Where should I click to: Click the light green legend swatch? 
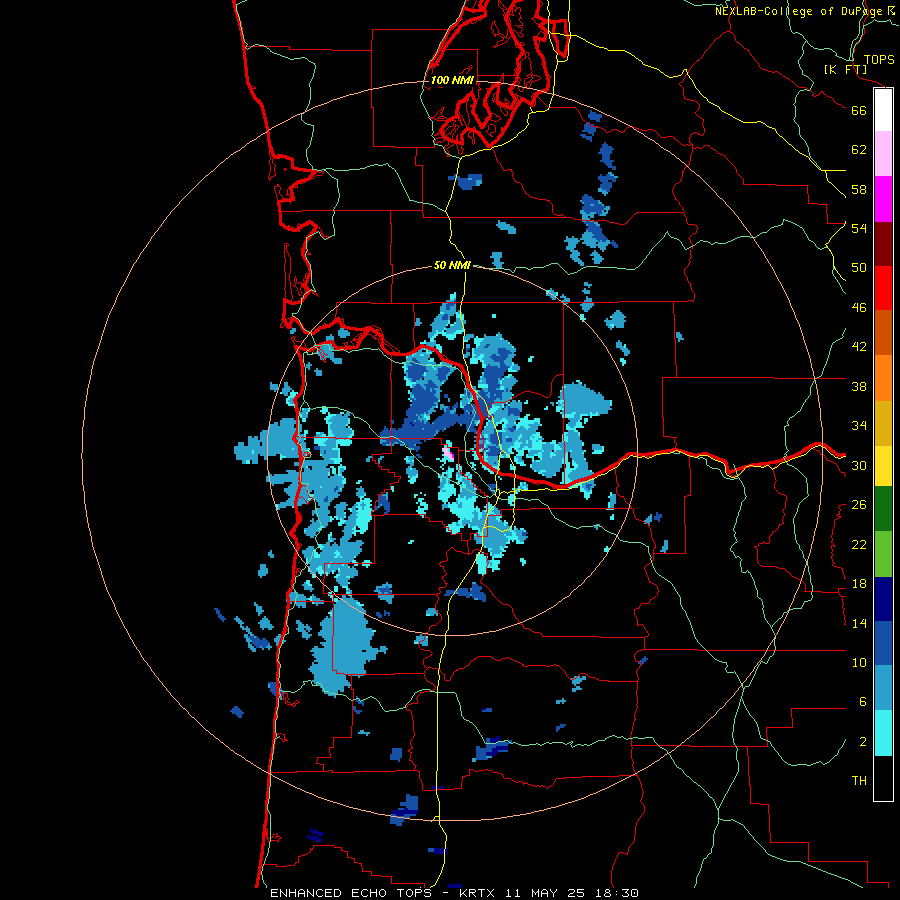tap(883, 554)
